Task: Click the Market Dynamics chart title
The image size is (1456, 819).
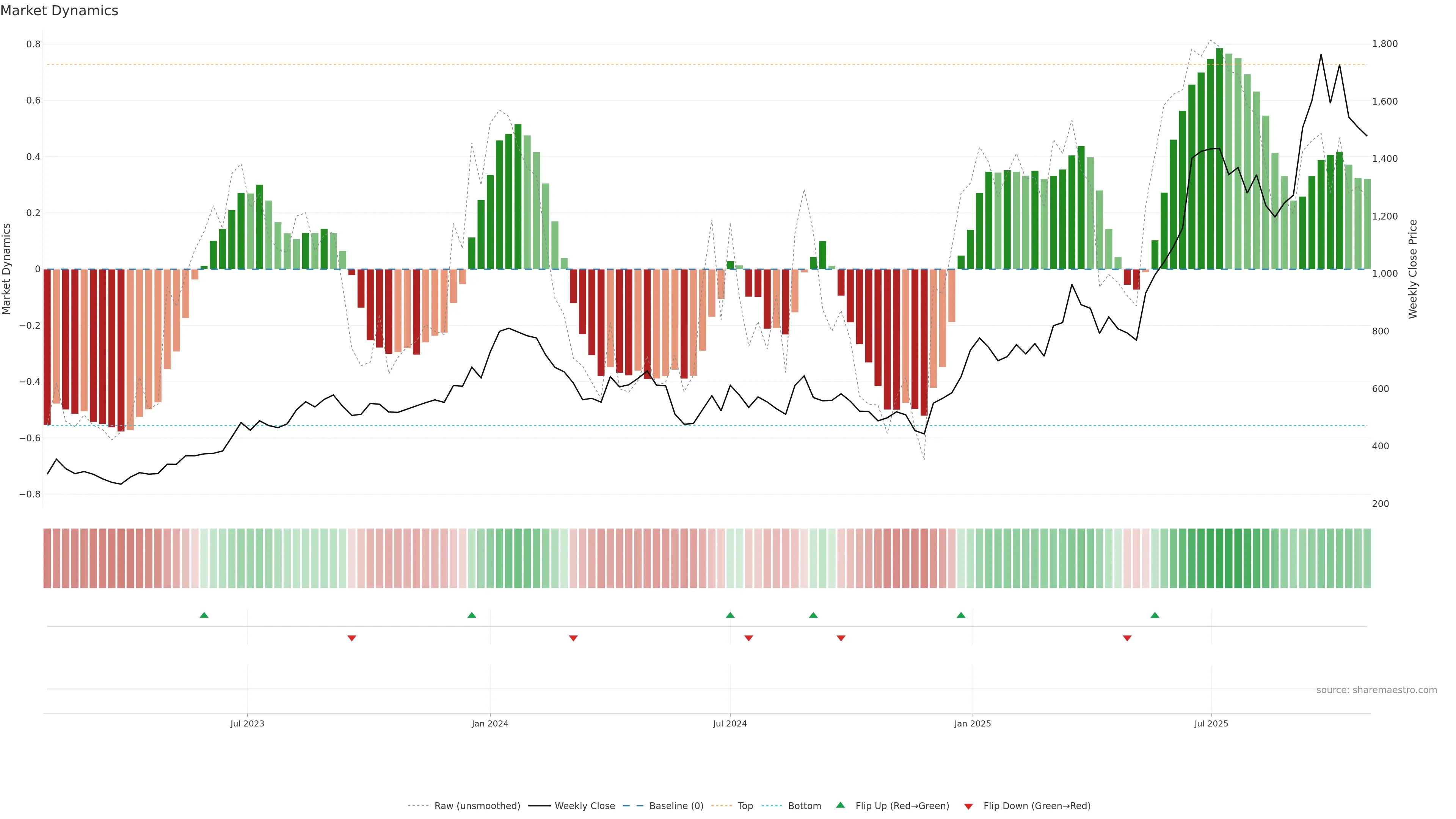Action: point(60,11)
